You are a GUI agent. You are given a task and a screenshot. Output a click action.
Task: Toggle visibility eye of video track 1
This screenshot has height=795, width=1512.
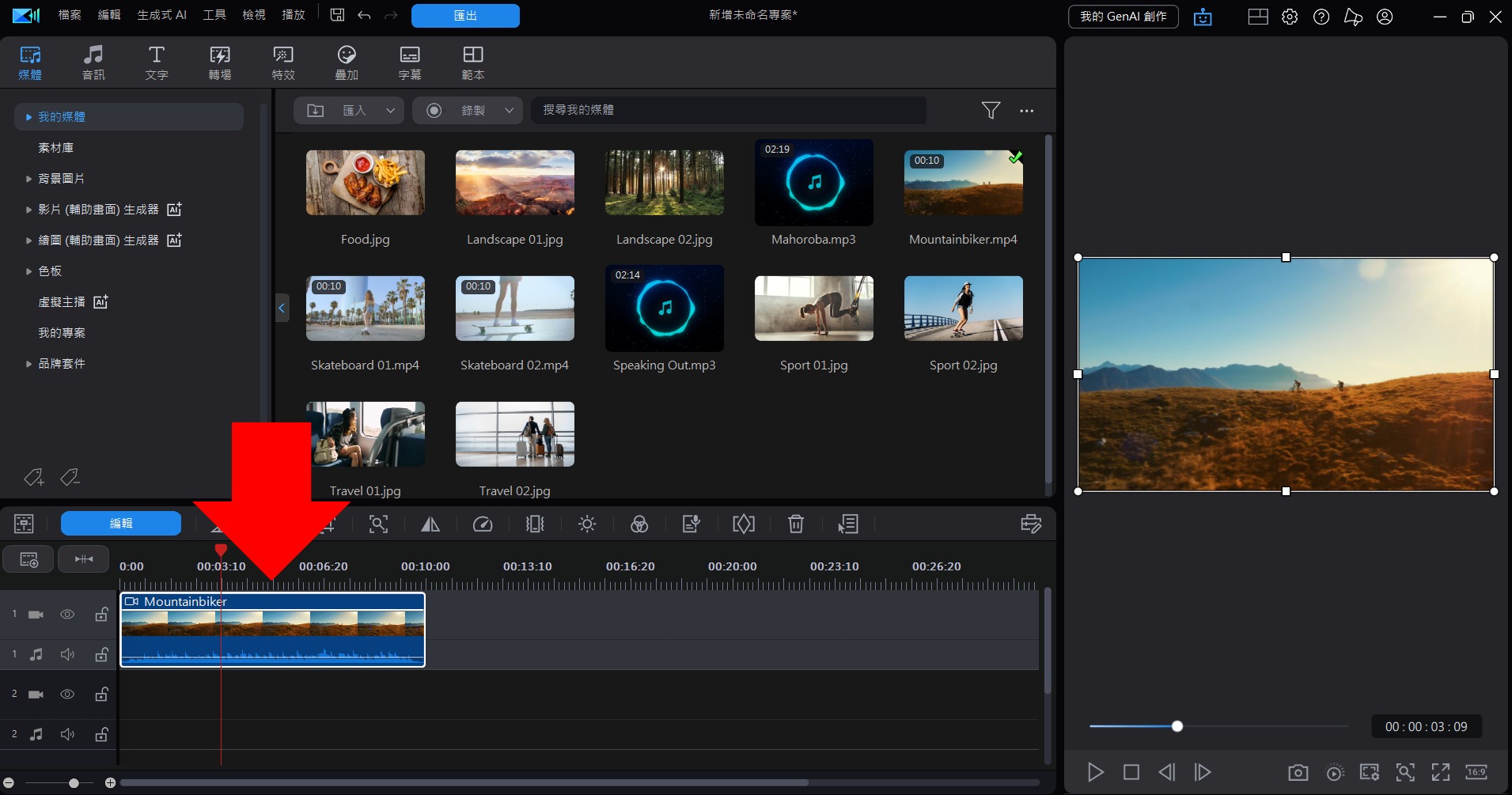(68, 615)
